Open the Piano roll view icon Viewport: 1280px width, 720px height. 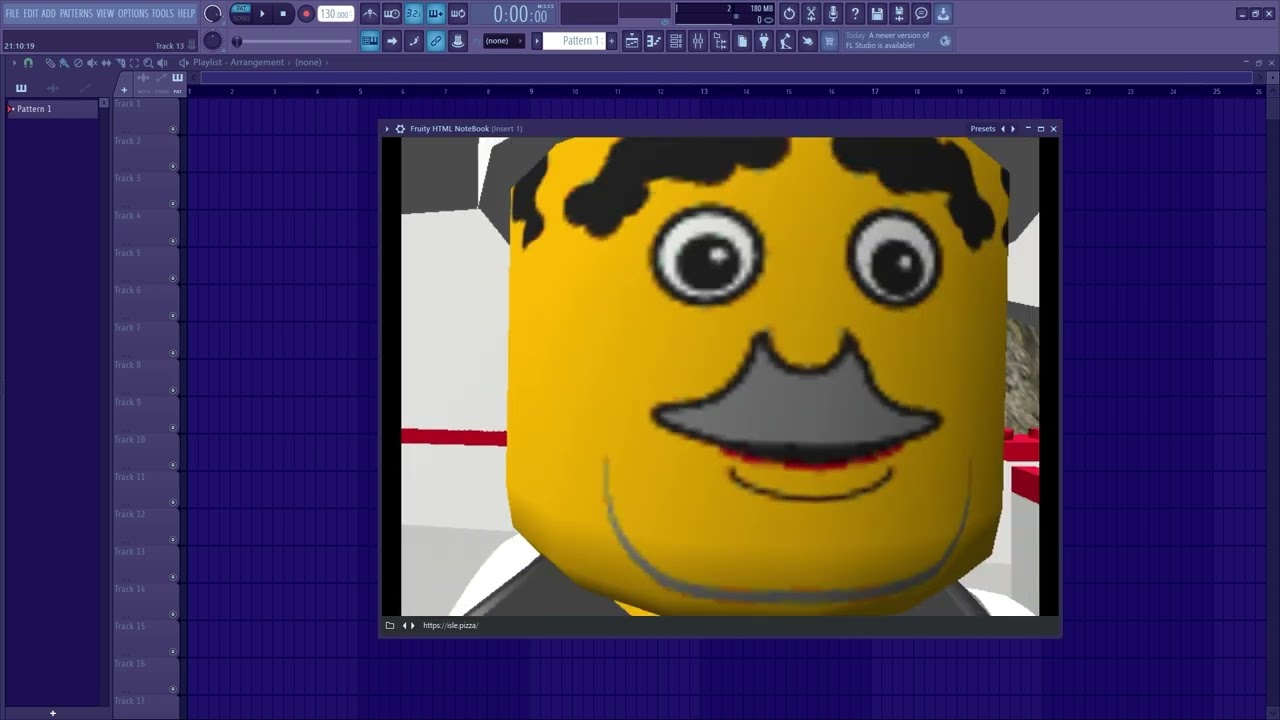[654, 41]
